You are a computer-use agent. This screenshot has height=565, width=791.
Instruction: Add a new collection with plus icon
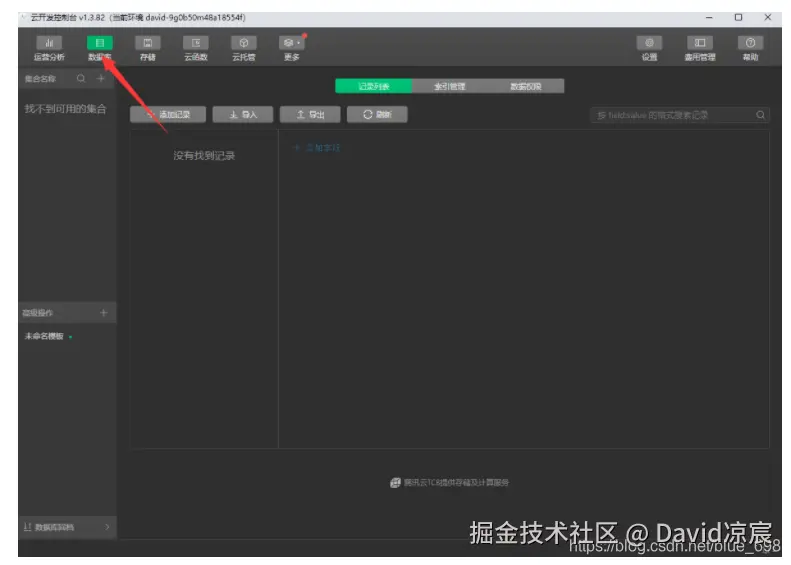point(100,78)
